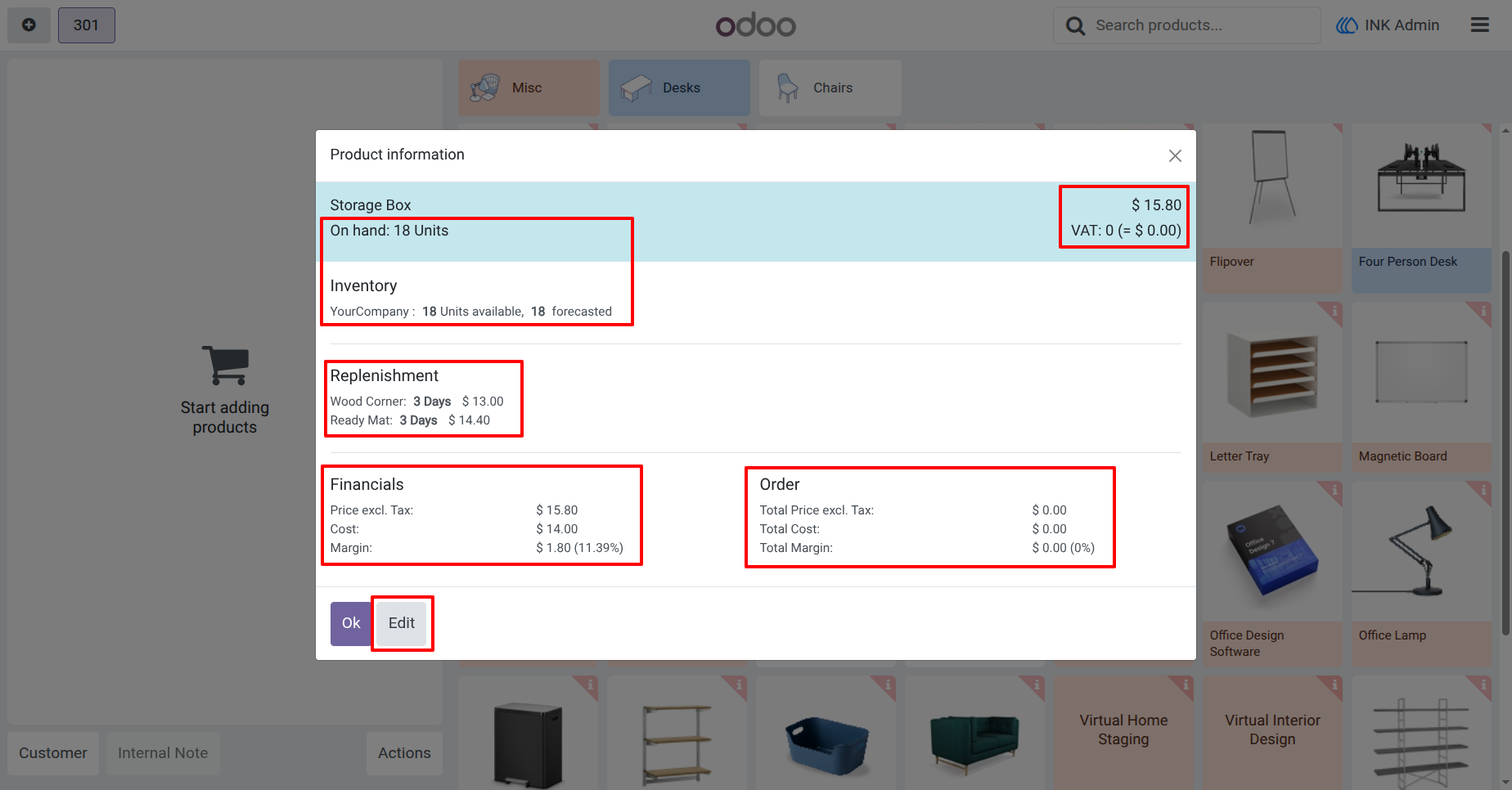Click the Edit button
Image resolution: width=1512 pixels, height=790 pixels.
(x=402, y=623)
